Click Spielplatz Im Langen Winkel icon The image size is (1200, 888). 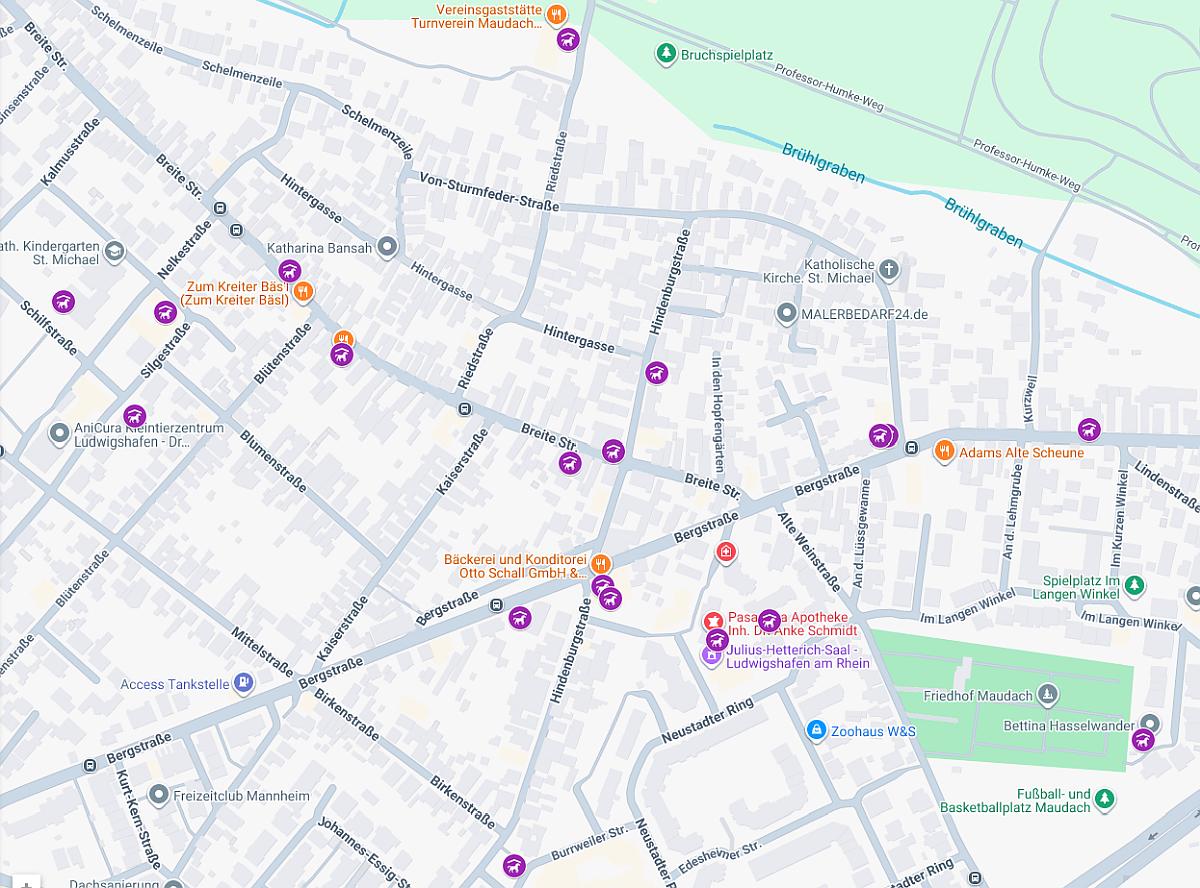[x=1133, y=586]
